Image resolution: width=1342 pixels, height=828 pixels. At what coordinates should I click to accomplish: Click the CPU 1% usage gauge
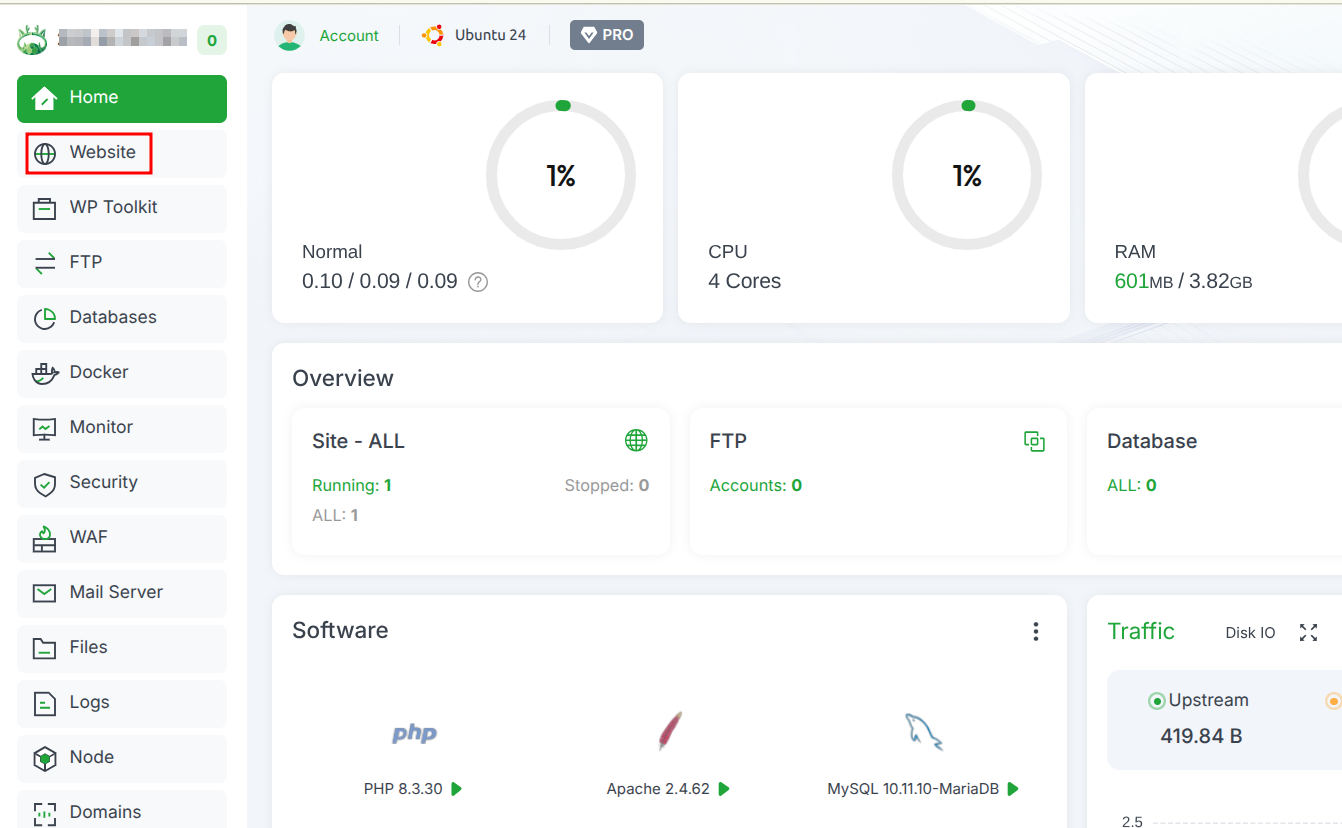[x=967, y=176]
